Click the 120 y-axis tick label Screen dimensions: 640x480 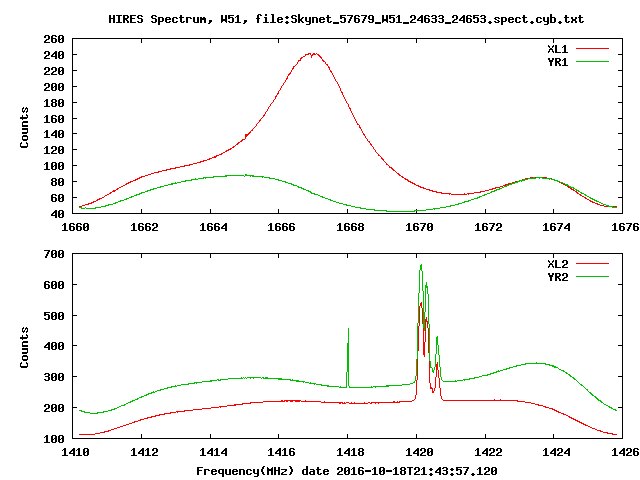coord(54,150)
